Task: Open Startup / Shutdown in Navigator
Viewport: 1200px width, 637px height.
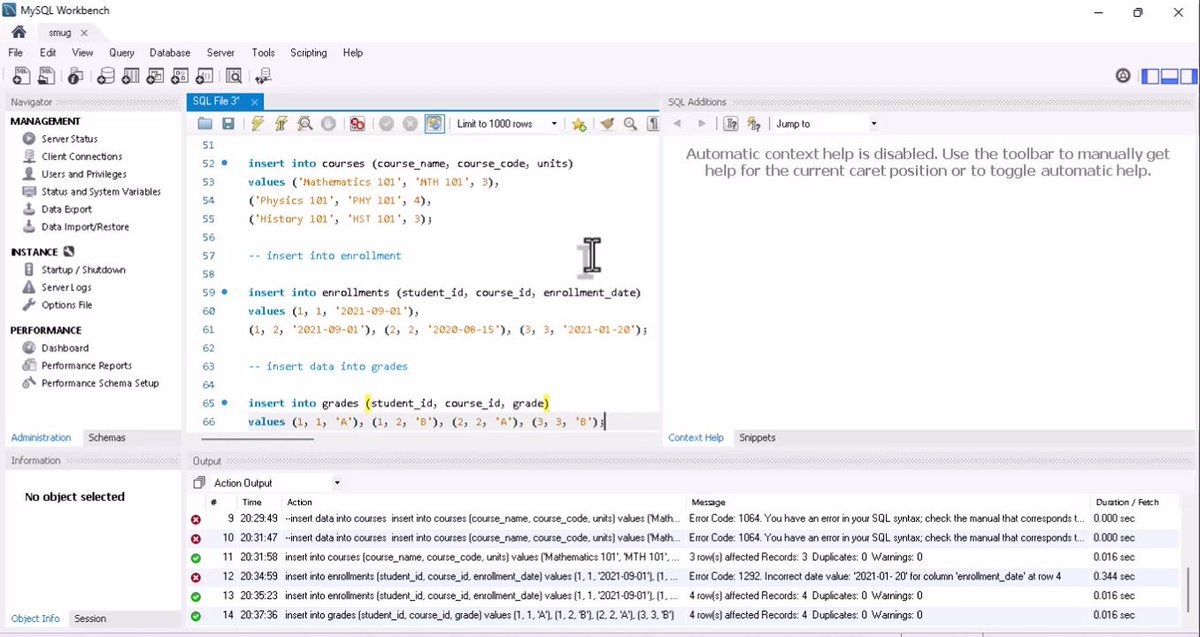Action: click(x=83, y=270)
